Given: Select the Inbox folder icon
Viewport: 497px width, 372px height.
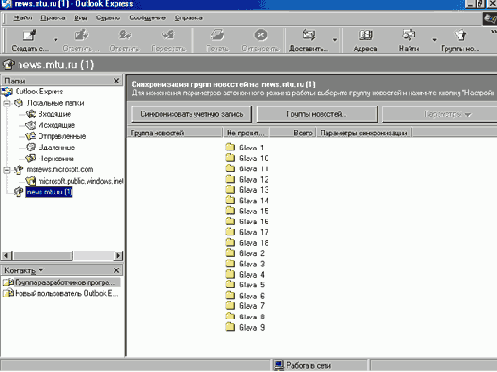Looking at the screenshot, I should (31, 114).
